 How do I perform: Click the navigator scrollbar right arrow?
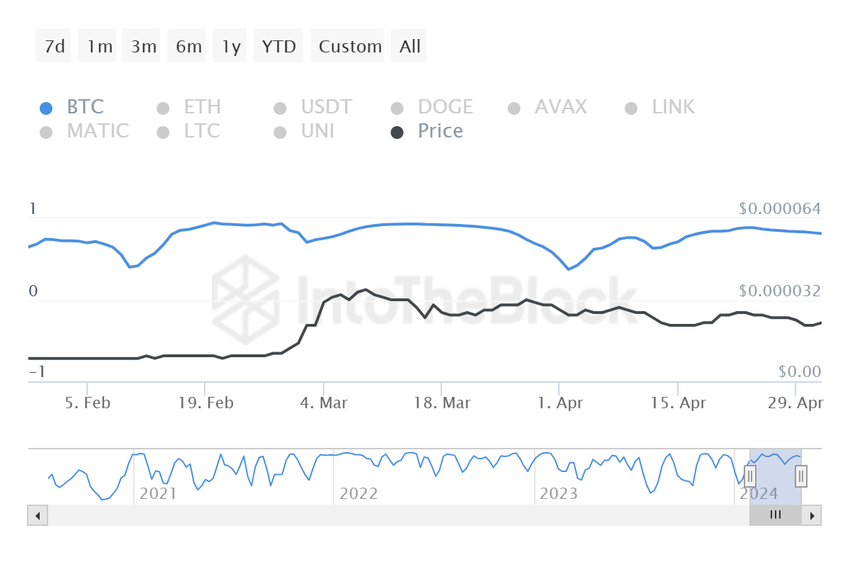point(812,516)
